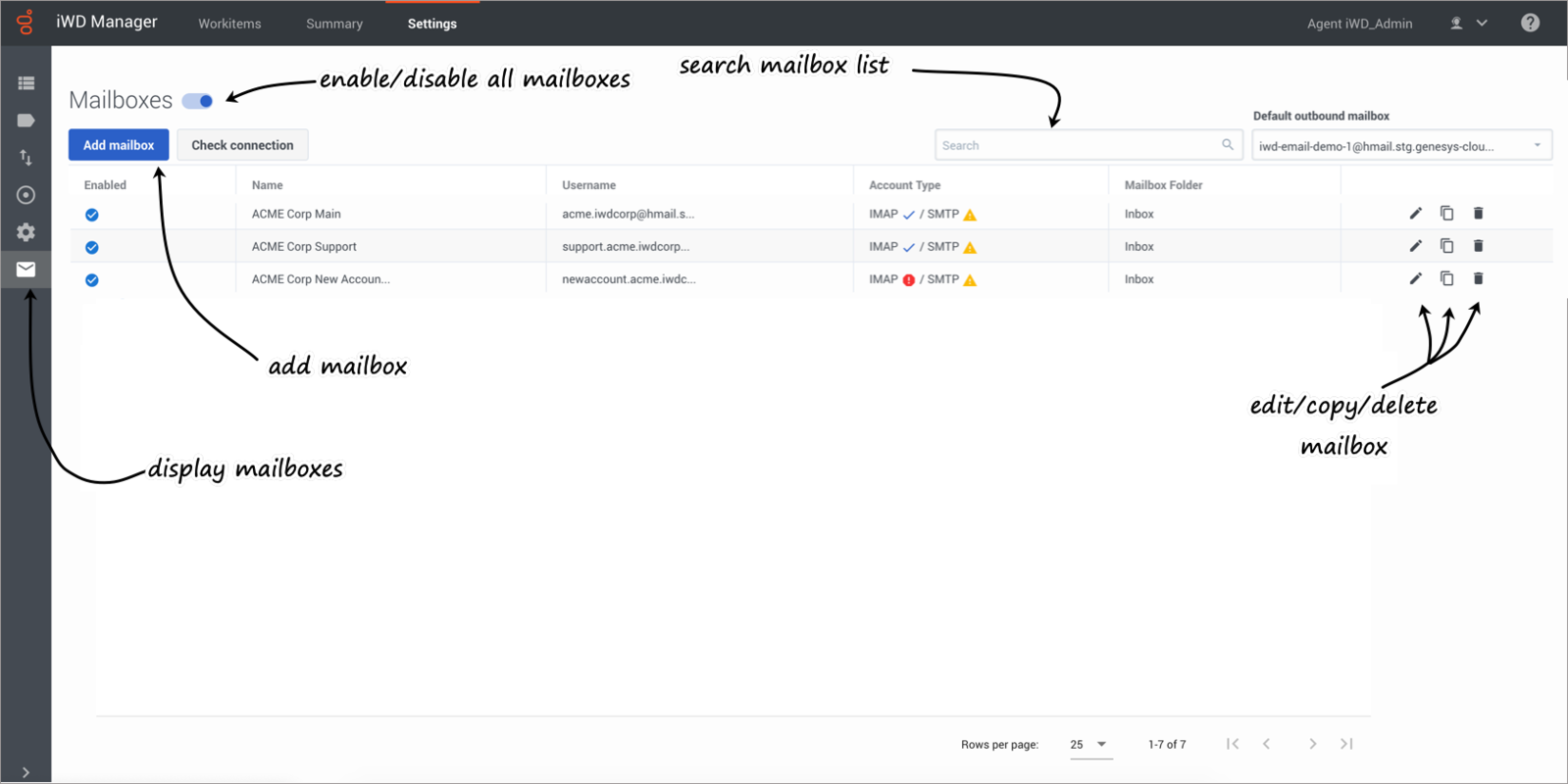Edit the ACME Corp Main mailbox
Image resolution: width=1568 pixels, height=784 pixels.
(x=1415, y=213)
